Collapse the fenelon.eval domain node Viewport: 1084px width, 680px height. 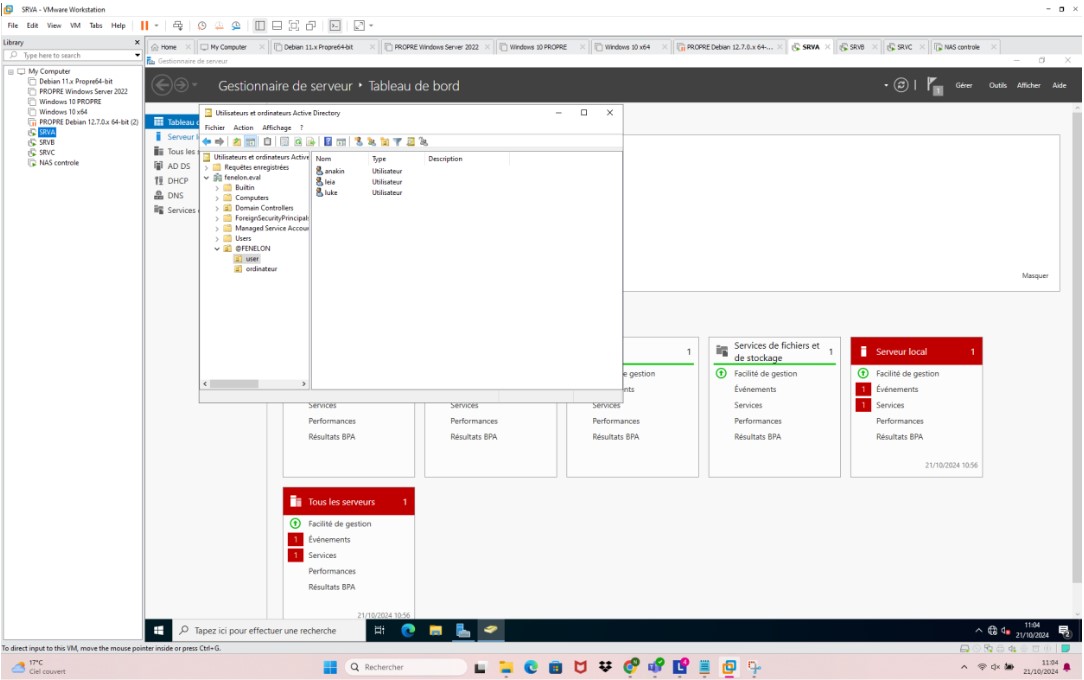click(x=207, y=178)
